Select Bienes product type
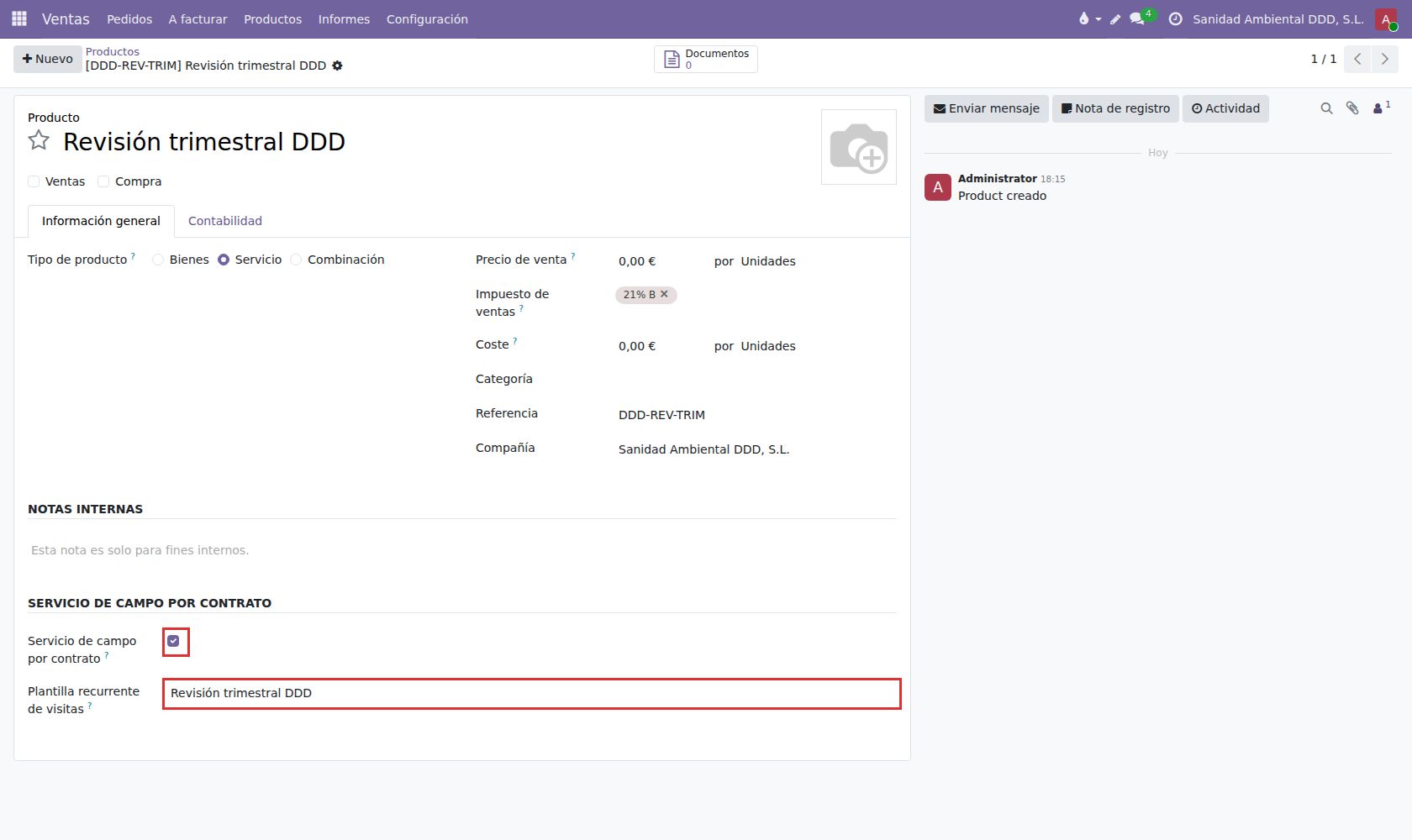Image resolution: width=1412 pixels, height=840 pixels. tap(158, 260)
